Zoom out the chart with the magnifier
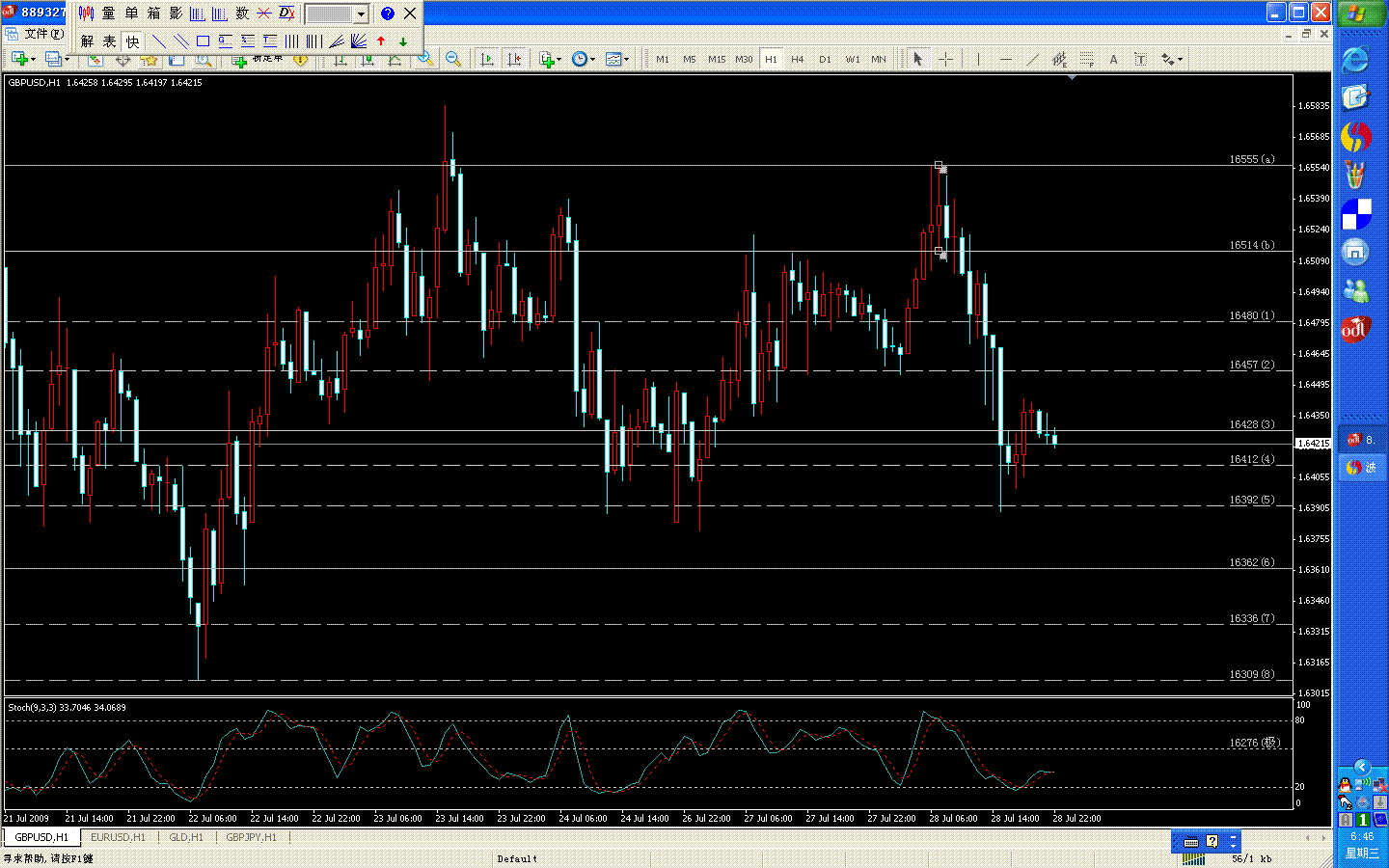The height and width of the screenshot is (868, 1389). (452, 60)
